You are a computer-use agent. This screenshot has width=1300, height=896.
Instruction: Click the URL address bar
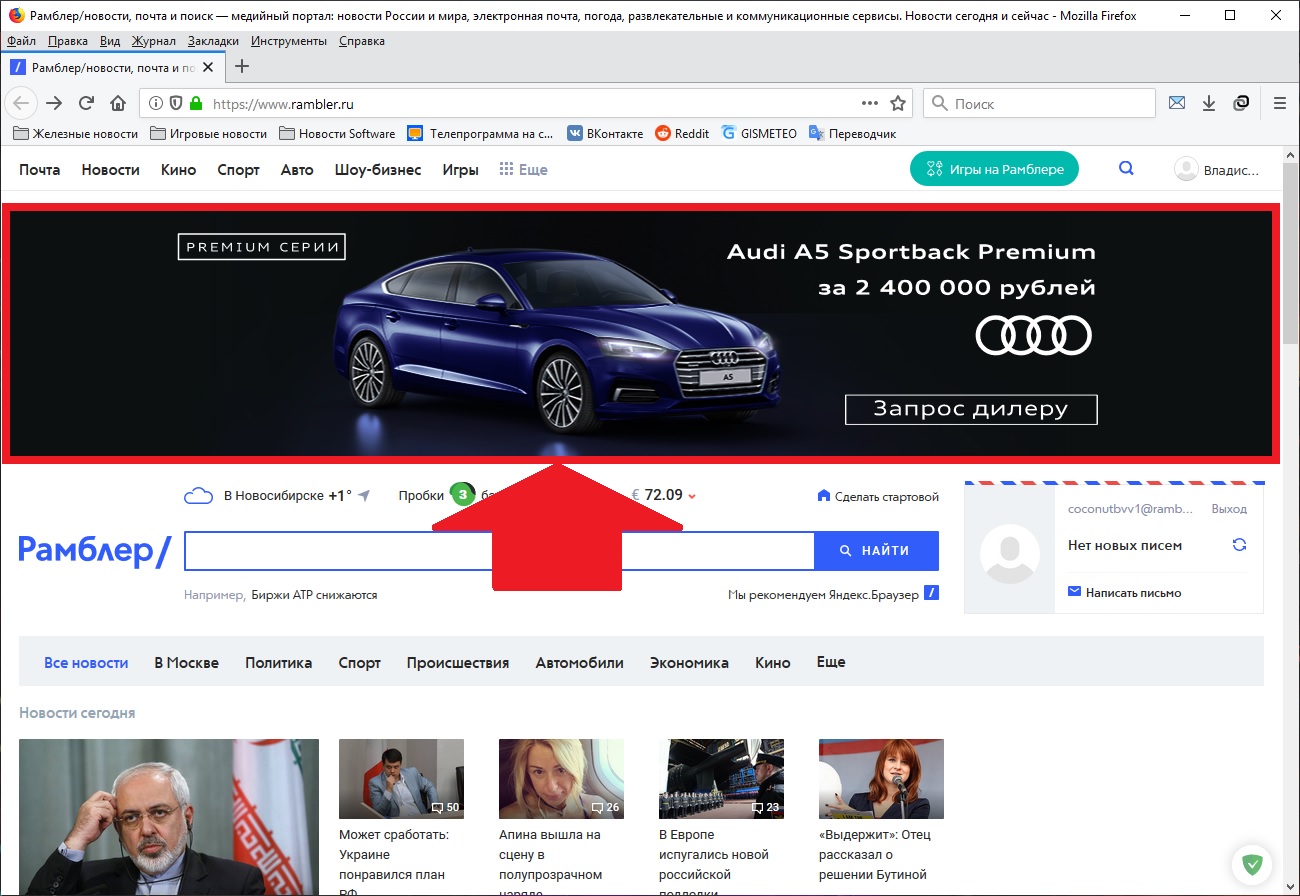pyautogui.click(x=527, y=103)
